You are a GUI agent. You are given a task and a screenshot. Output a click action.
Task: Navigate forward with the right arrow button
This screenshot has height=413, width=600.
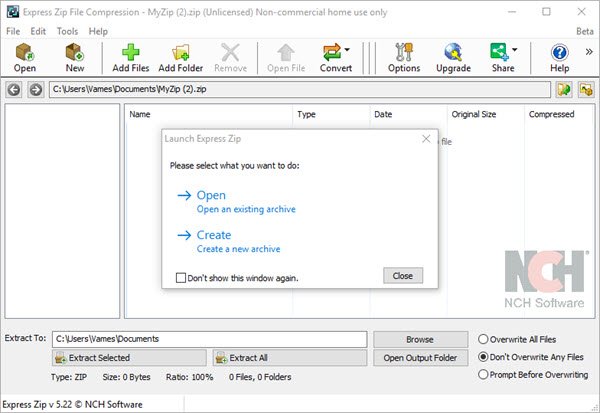pos(36,90)
